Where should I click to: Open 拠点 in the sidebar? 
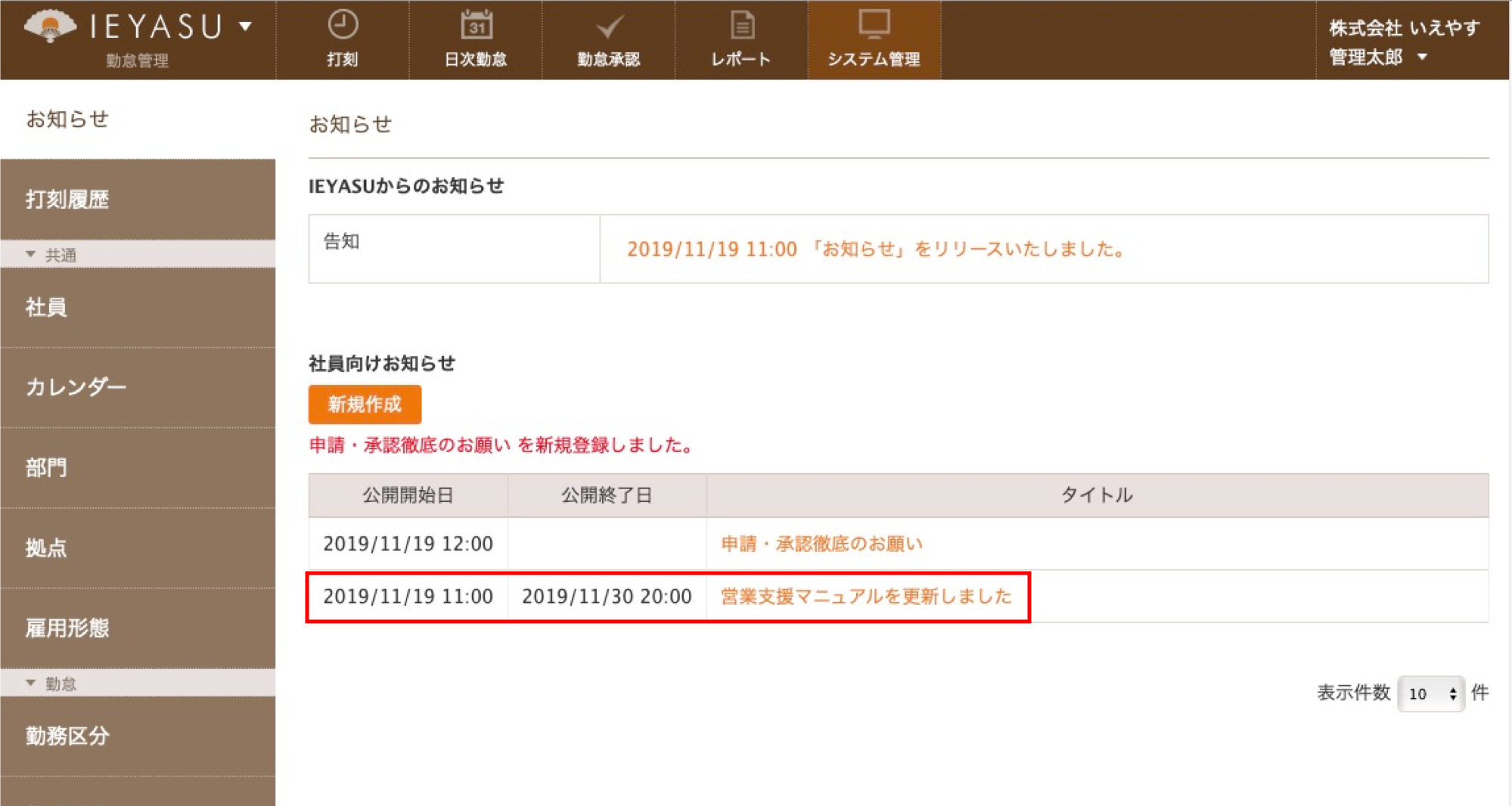pyautogui.click(x=138, y=548)
